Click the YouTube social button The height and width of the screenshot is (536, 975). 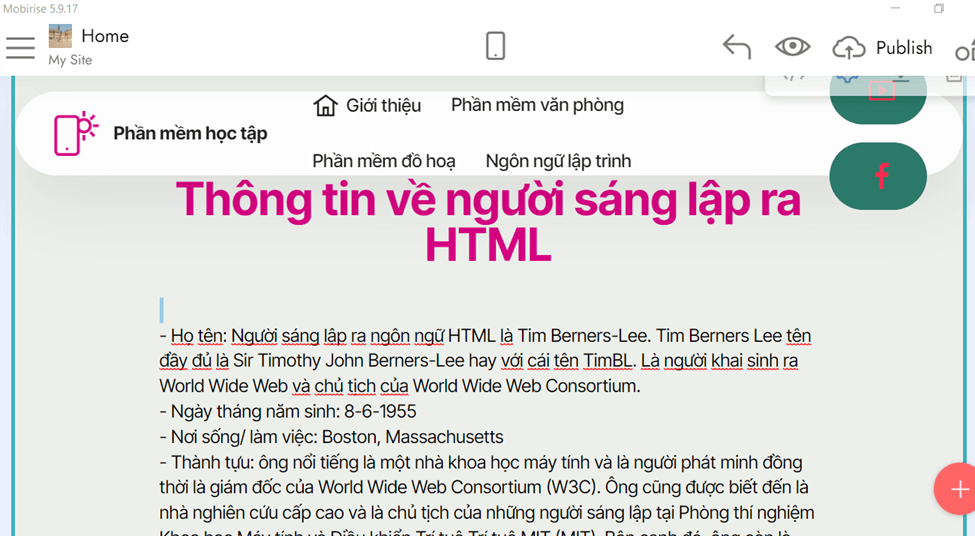(880, 92)
